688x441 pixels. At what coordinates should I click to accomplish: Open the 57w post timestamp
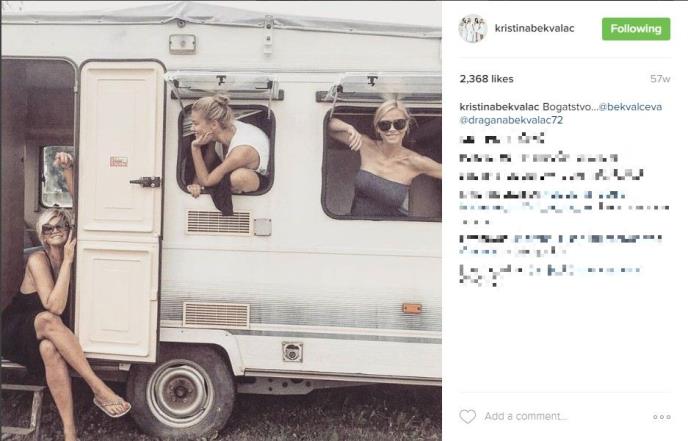click(660, 79)
